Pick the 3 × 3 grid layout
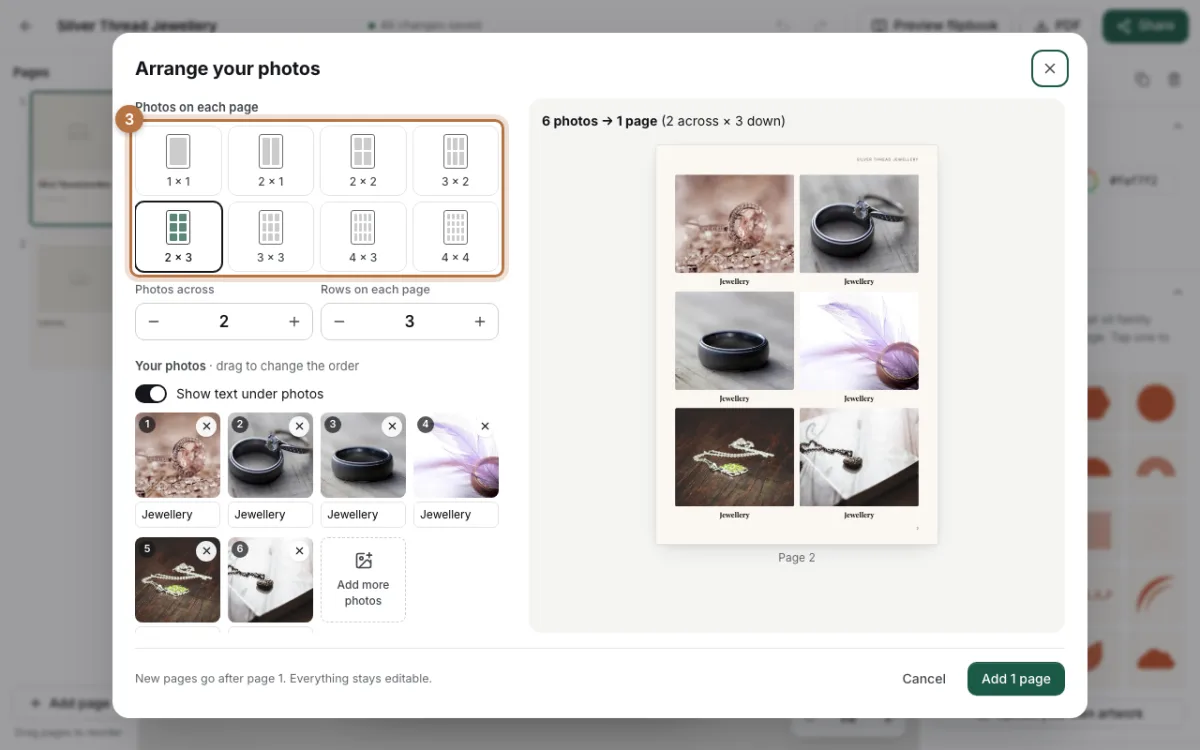Screen dimensions: 1200x750 [x=270, y=237]
